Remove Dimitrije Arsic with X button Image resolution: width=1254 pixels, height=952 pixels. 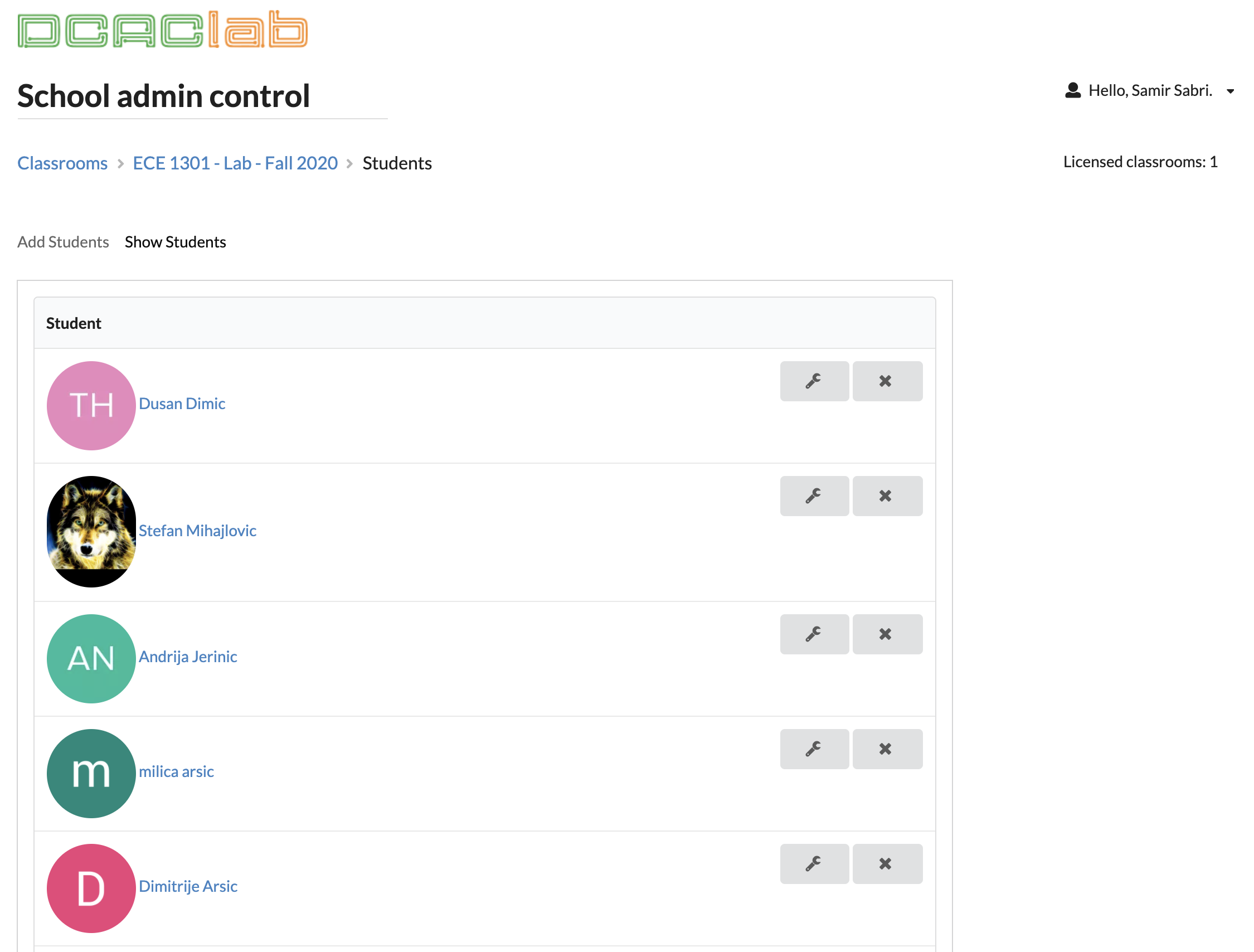pyautogui.click(x=887, y=863)
